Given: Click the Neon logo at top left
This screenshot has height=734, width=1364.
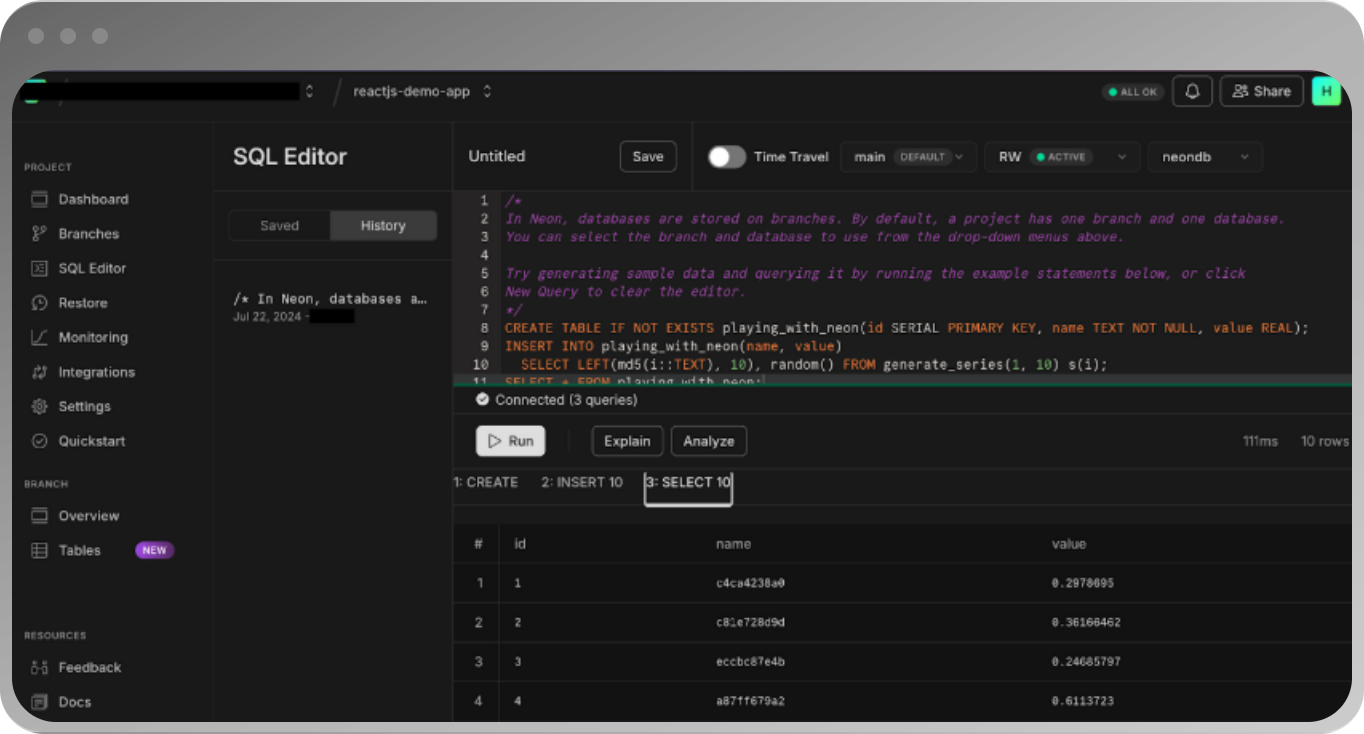Looking at the screenshot, I should click(36, 90).
